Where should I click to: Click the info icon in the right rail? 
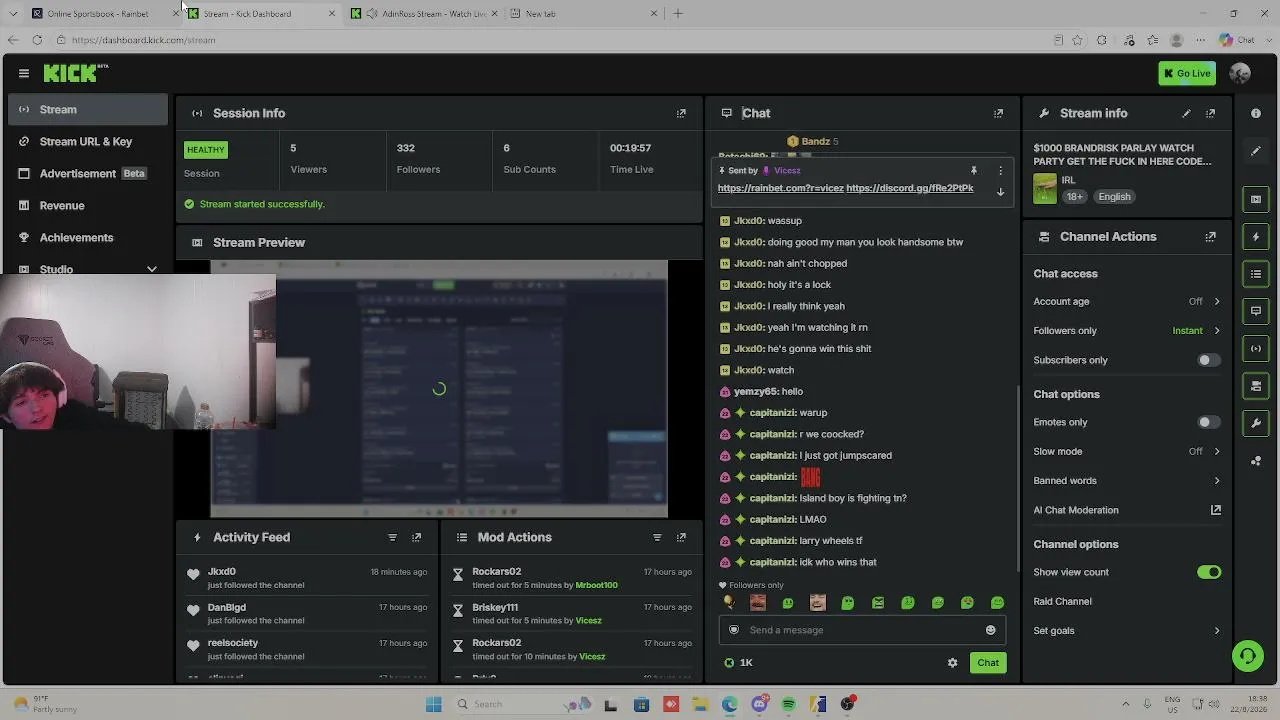(1256, 113)
